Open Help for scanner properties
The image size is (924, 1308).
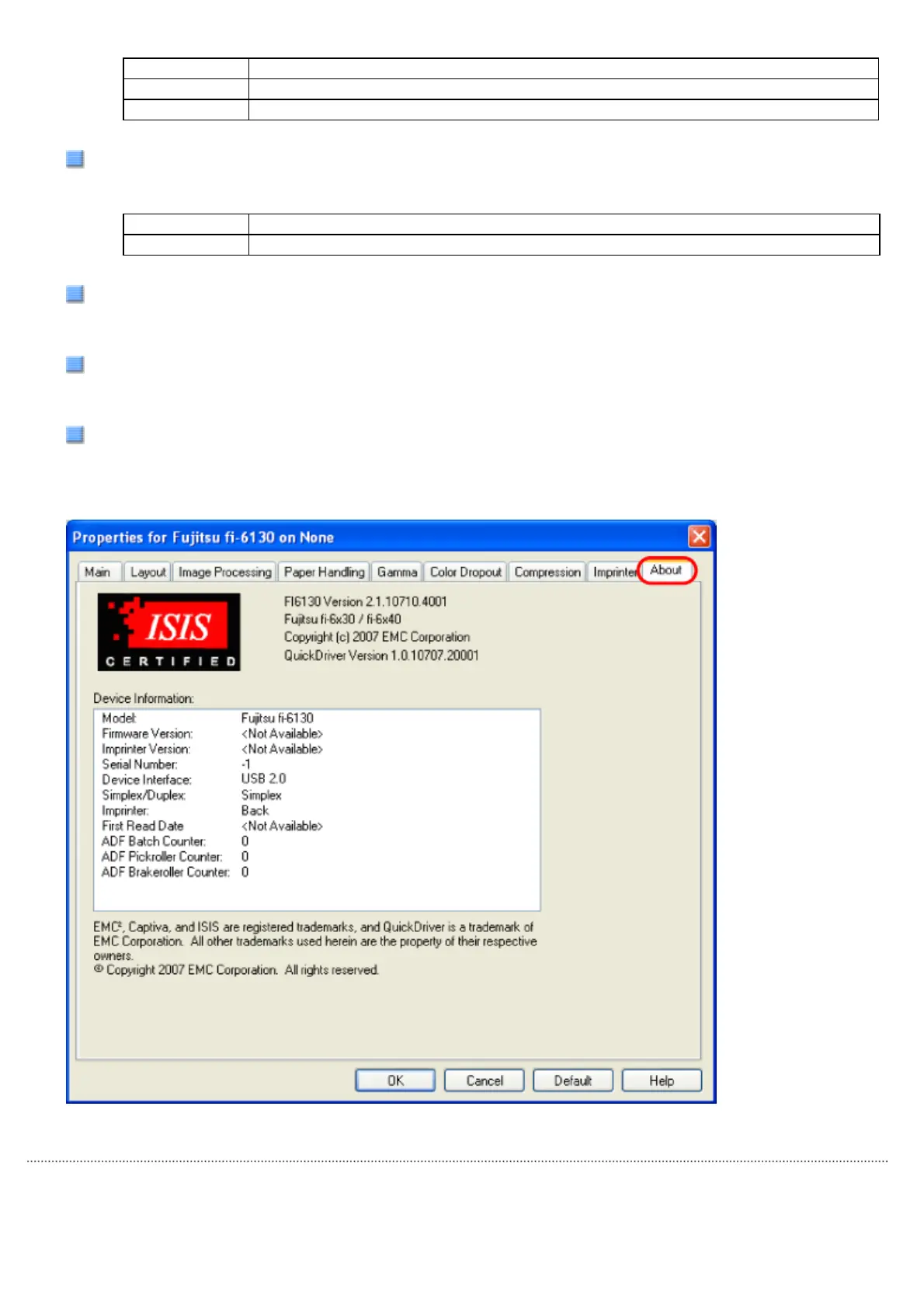662,1080
